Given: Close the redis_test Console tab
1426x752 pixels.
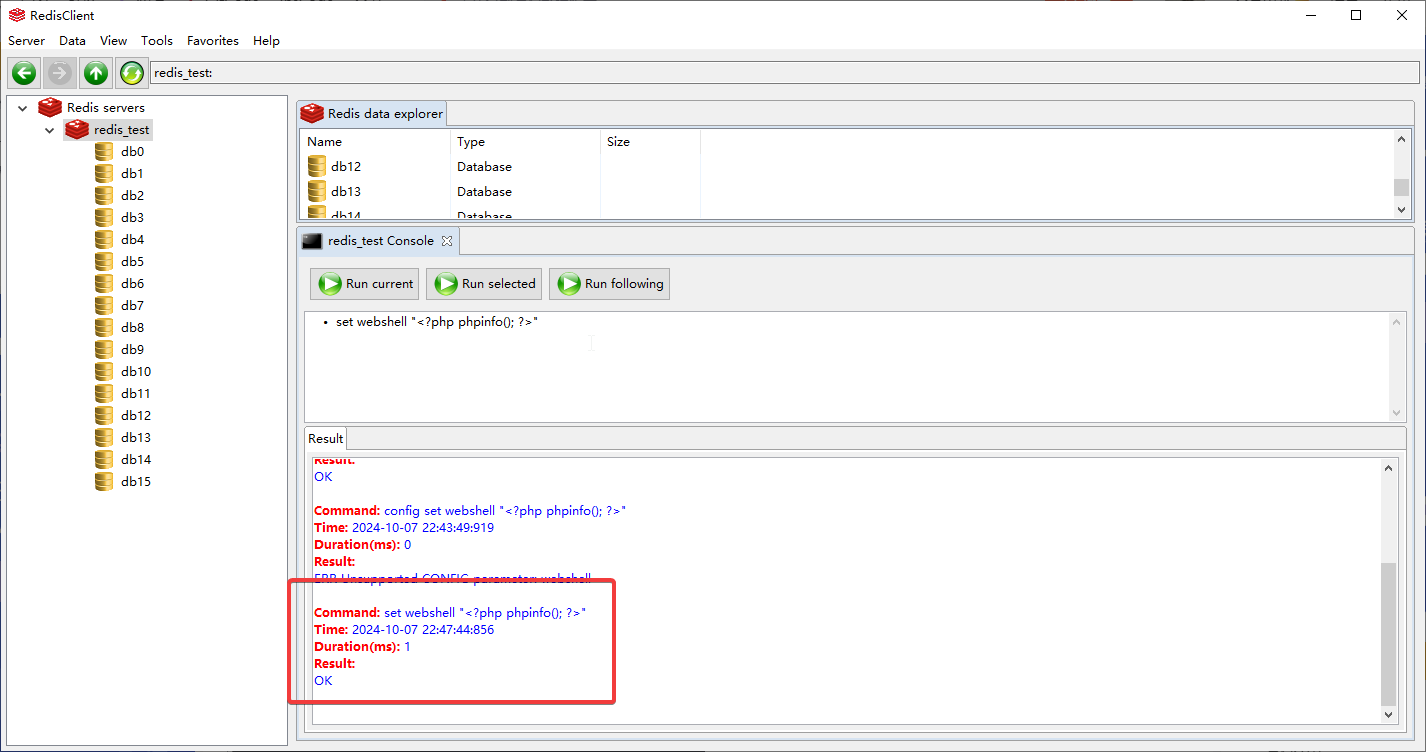Looking at the screenshot, I should point(447,241).
